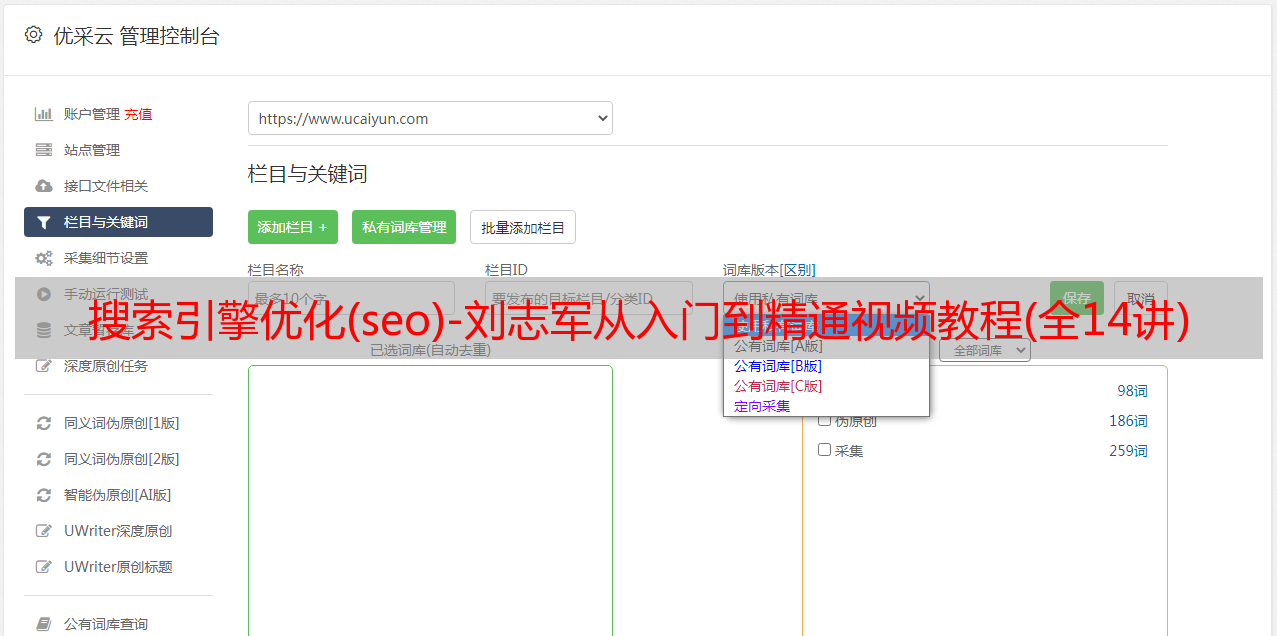Click the green 添加栏目 + button
The image size is (1277, 636).
coord(293,227)
